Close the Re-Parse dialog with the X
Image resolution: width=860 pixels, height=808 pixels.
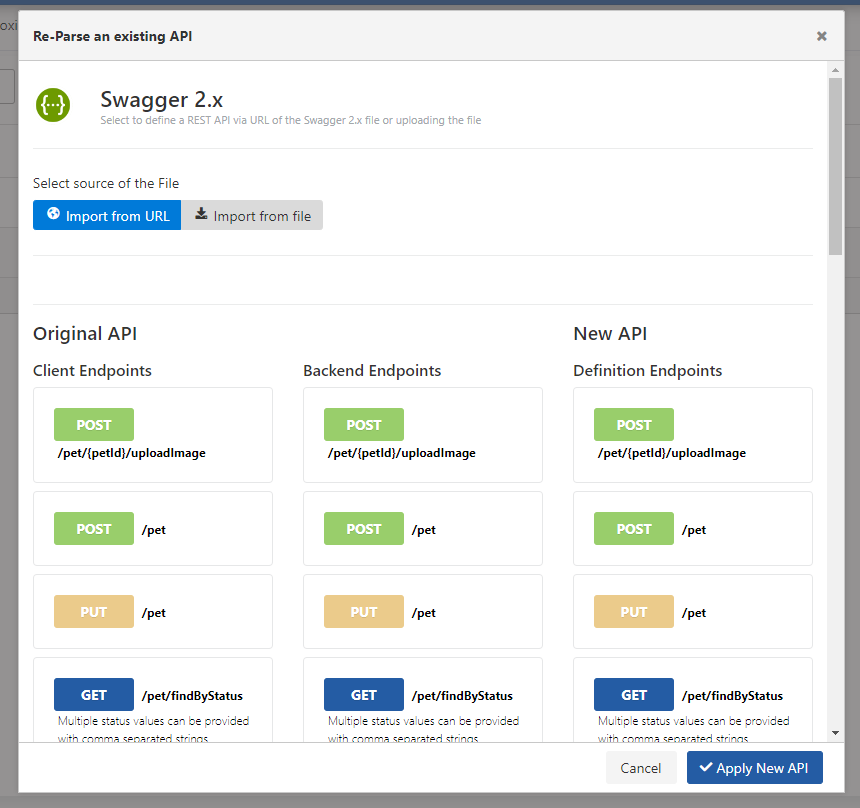click(x=821, y=36)
